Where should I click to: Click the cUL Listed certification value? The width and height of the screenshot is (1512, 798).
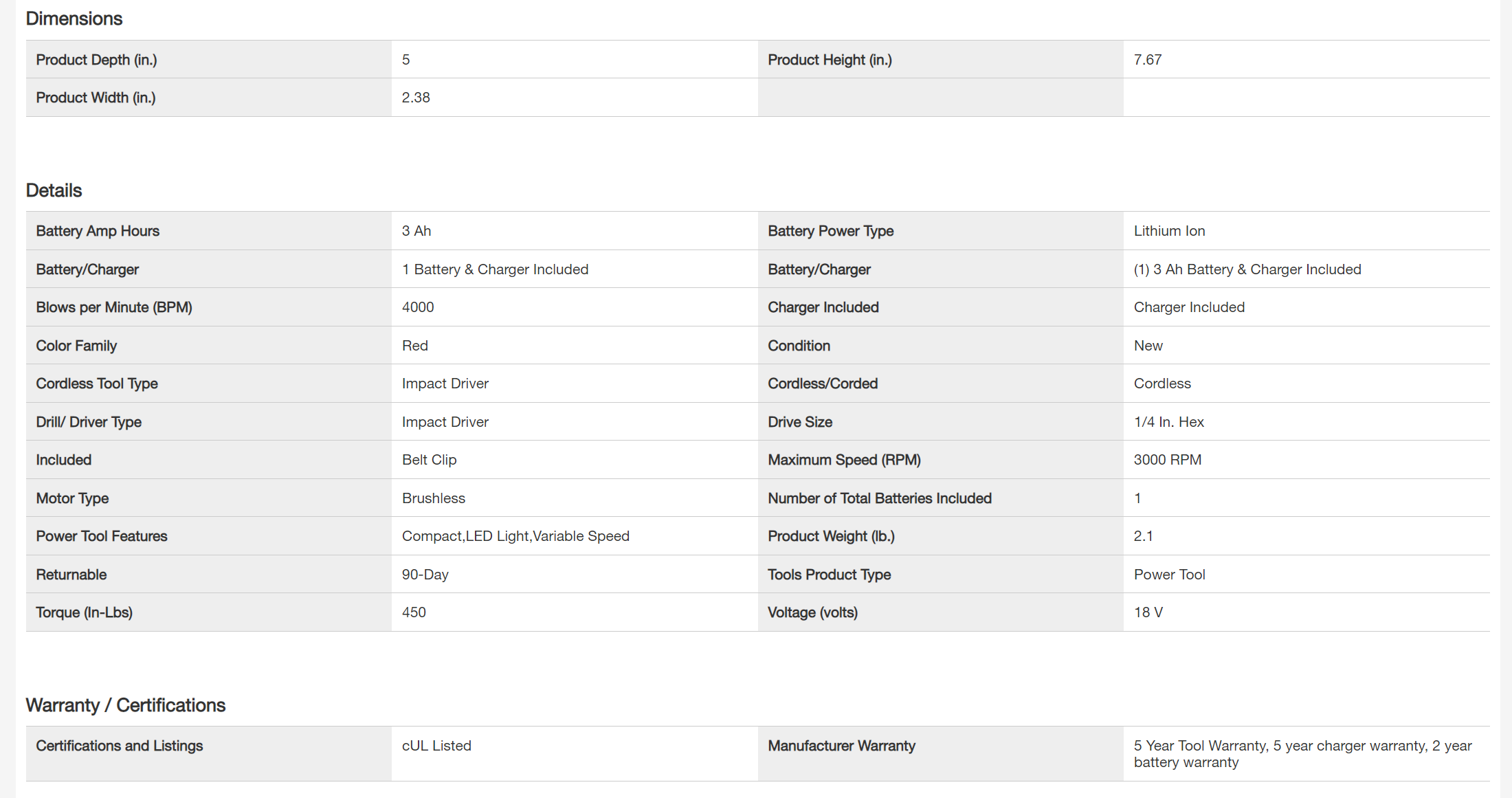pos(436,746)
